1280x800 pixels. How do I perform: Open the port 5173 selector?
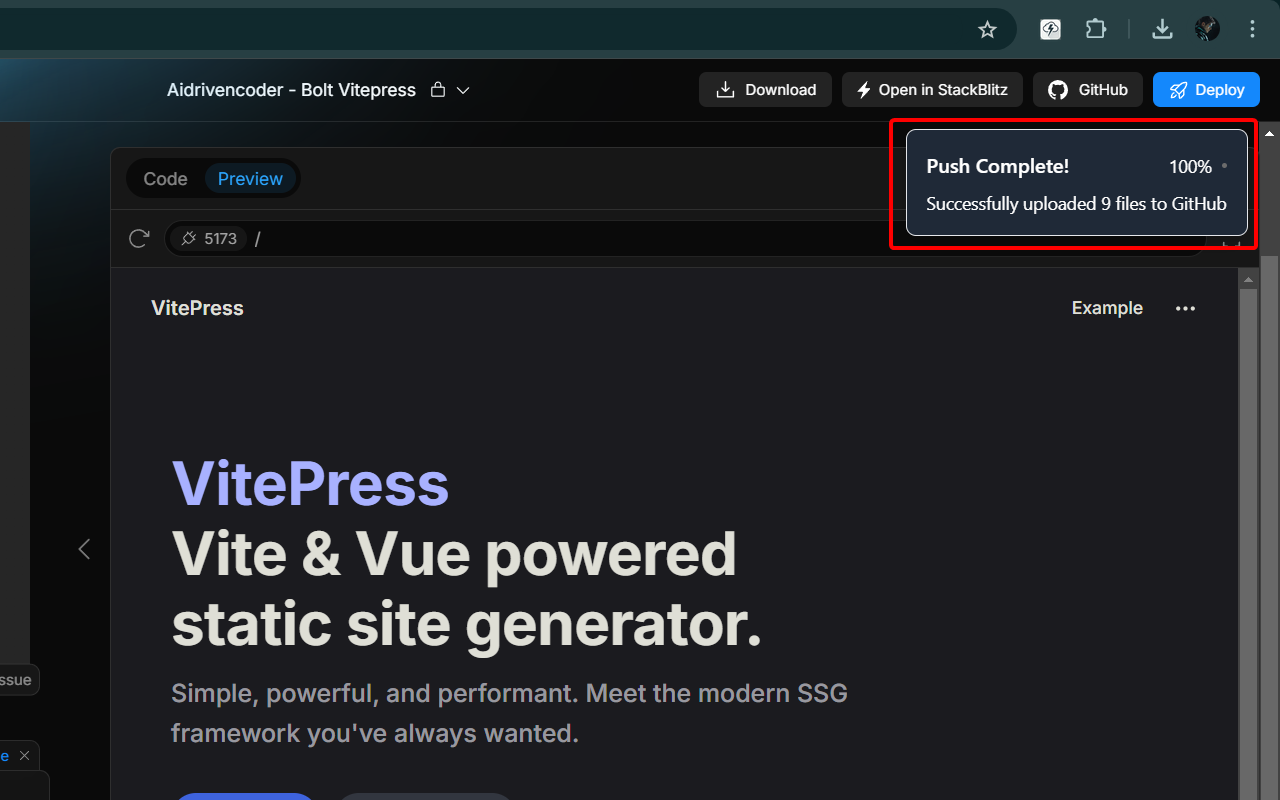[208, 238]
